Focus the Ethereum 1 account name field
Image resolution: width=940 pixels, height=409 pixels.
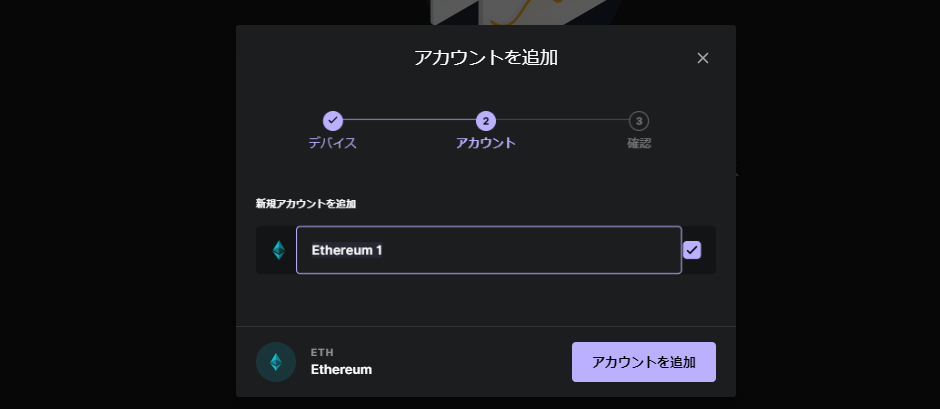tap(489, 250)
